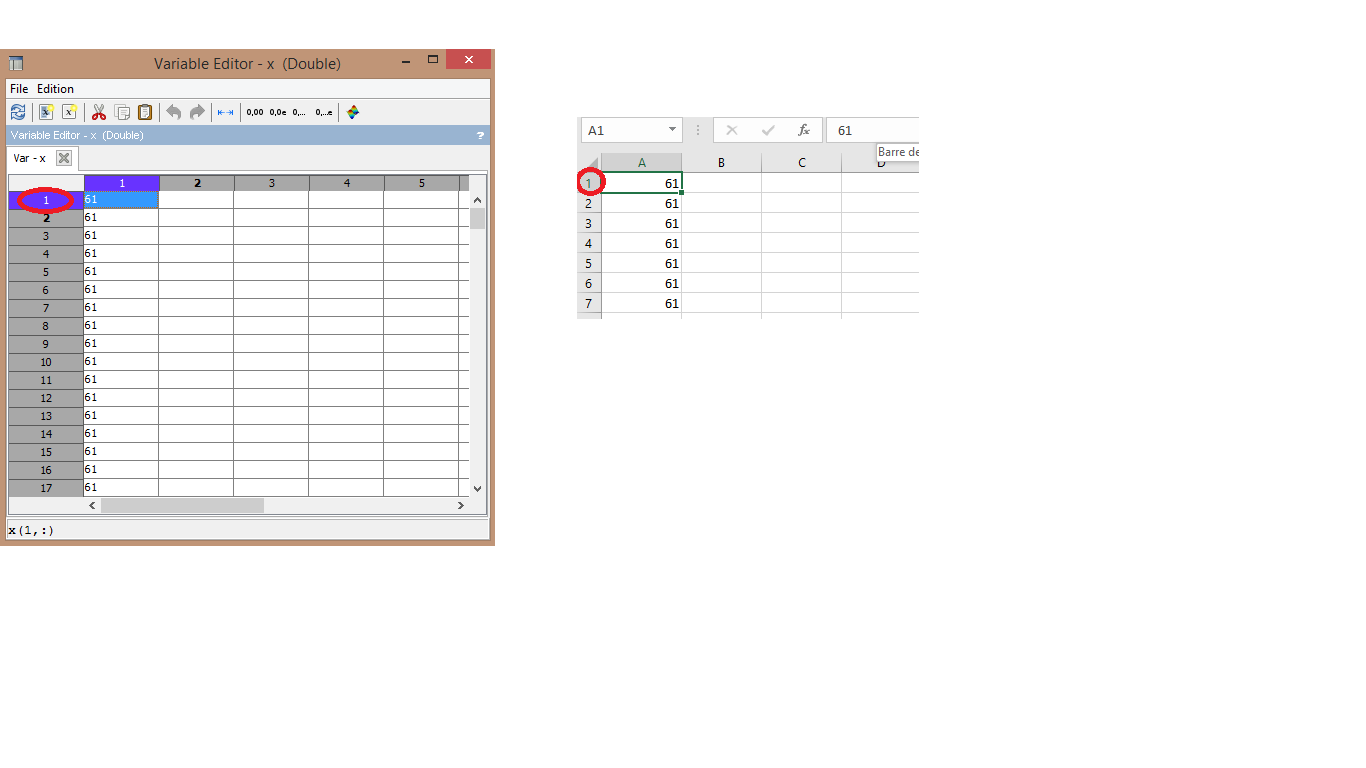Click the horizontal scrollbar thumb
The image size is (1366, 768).
coord(182,506)
